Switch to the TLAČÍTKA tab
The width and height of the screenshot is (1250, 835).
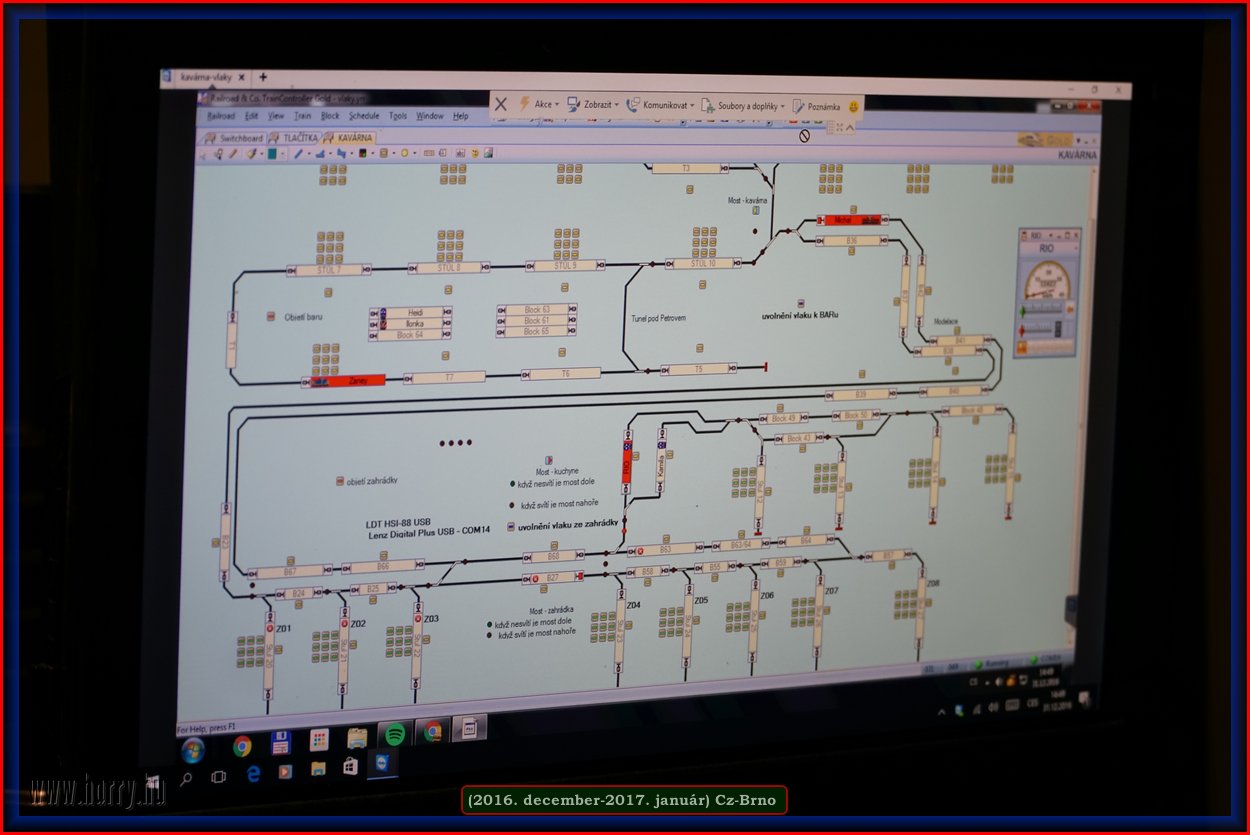(x=299, y=138)
